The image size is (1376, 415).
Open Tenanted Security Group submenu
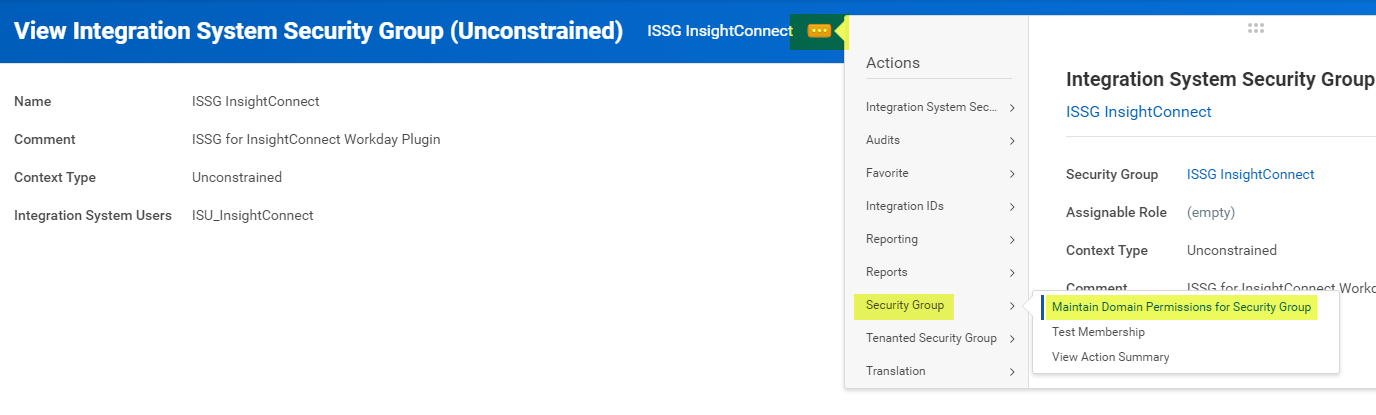pos(931,338)
